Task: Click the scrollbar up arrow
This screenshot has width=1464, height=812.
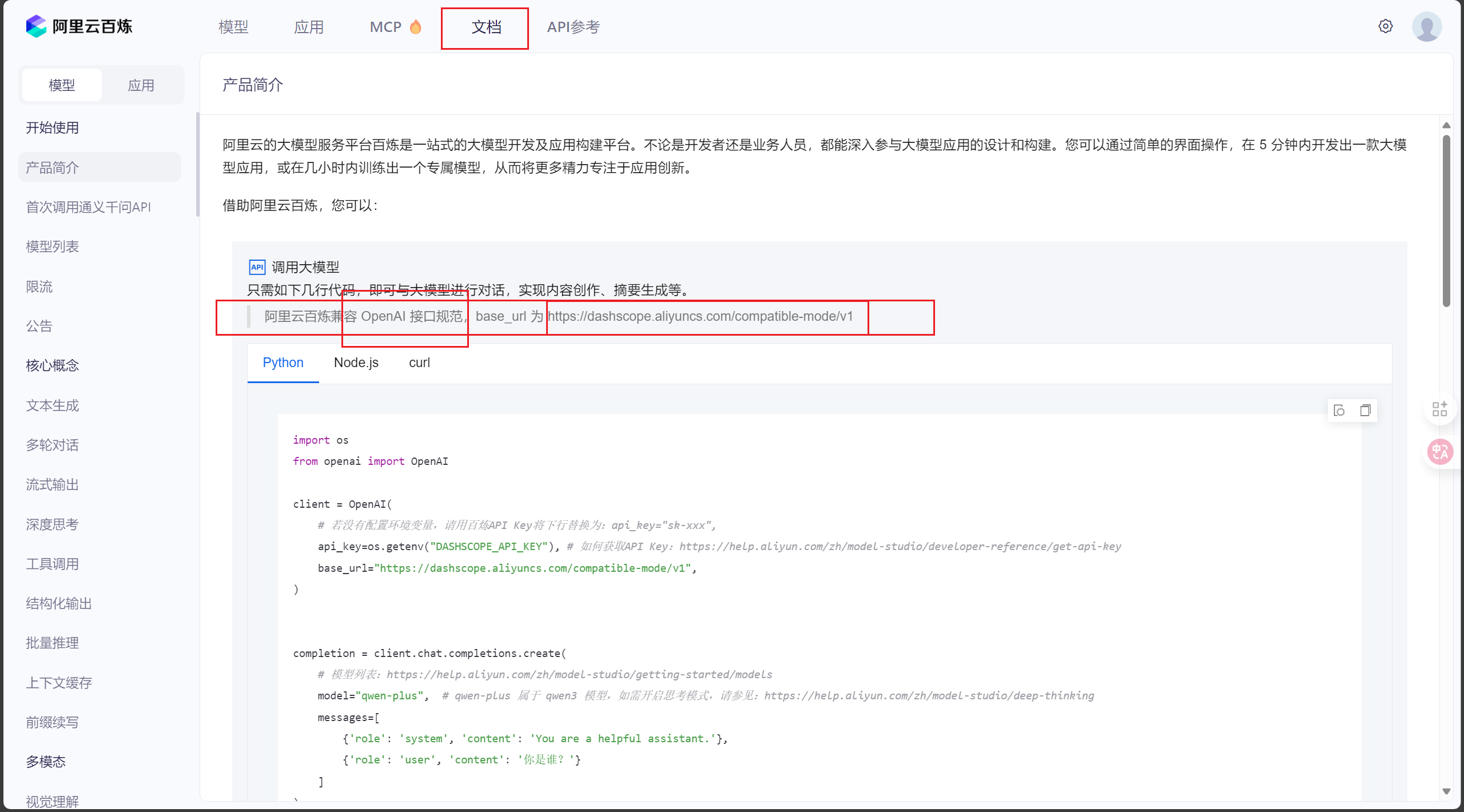Action: point(1446,125)
